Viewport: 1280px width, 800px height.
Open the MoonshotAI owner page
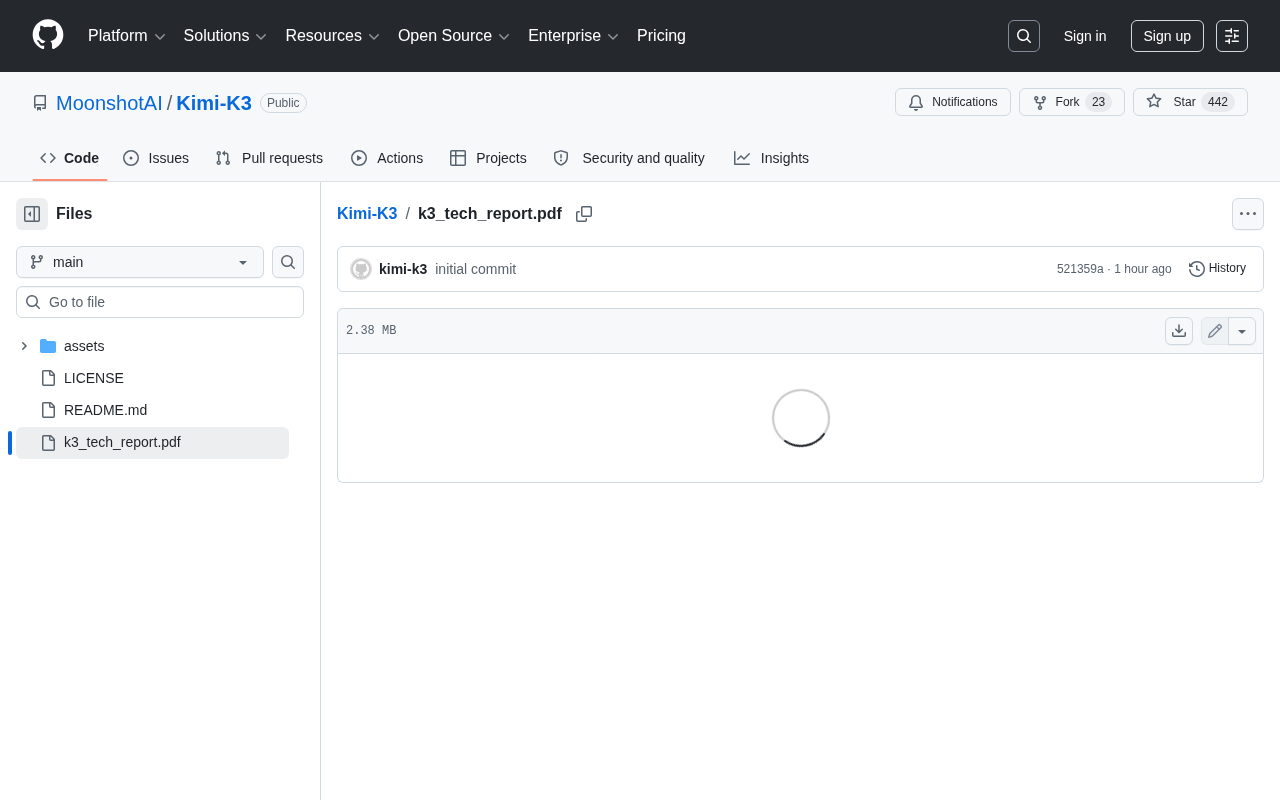(x=109, y=103)
